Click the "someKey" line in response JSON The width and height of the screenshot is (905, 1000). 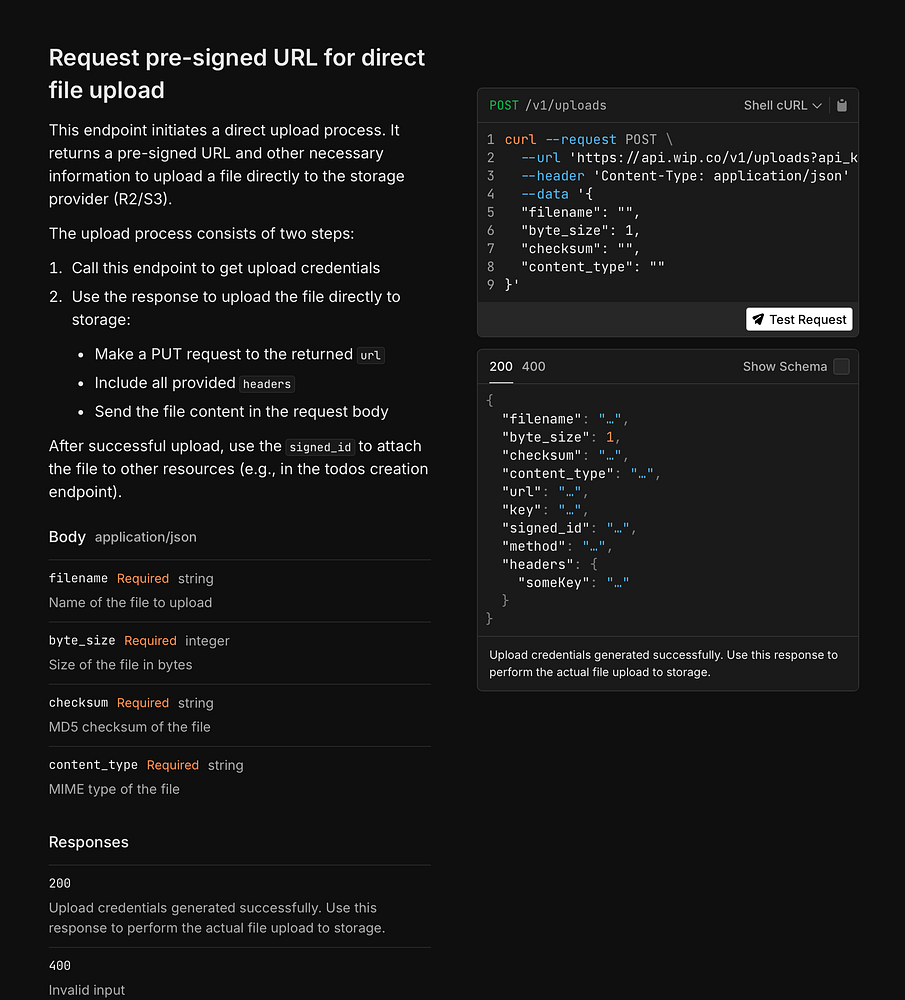click(573, 583)
